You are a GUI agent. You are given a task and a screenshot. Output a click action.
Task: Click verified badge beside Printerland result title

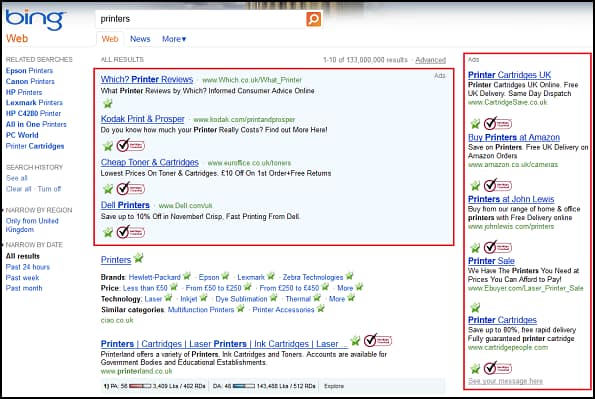378,341
